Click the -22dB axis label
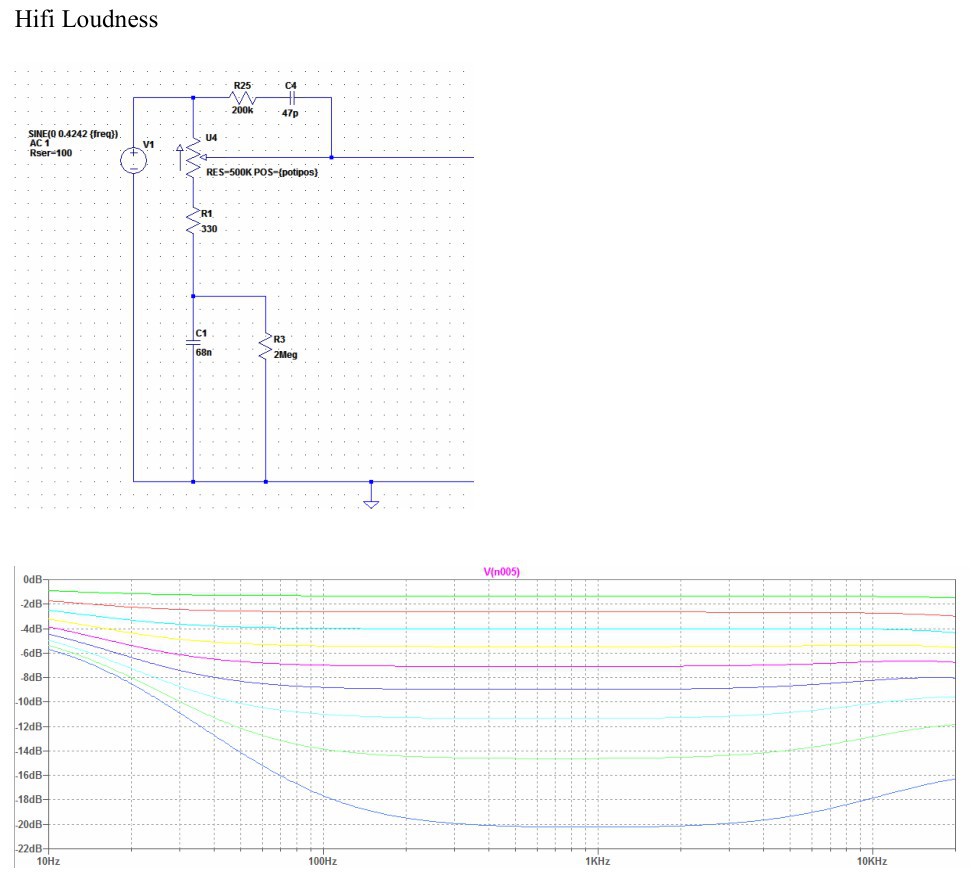This screenshot has height=876, width=971. 30,848
